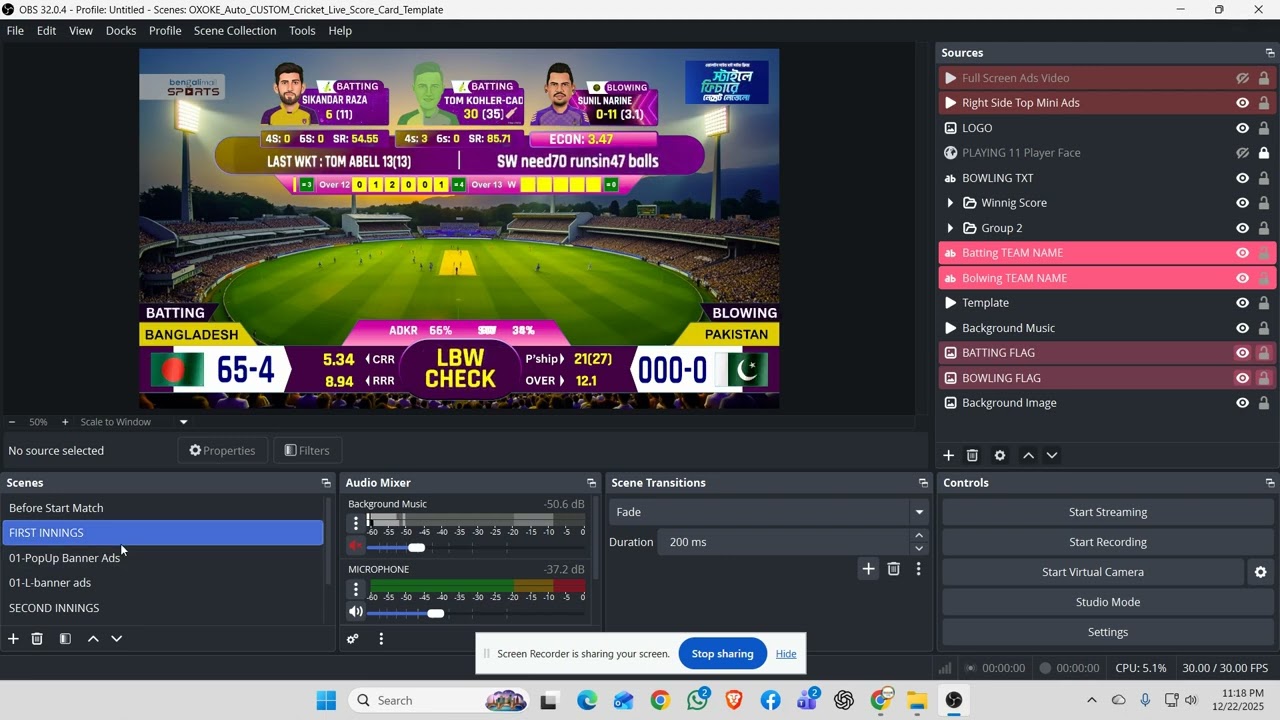Zoom out preview with minus icon
The height and width of the screenshot is (720, 1280).
(x=12, y=422)
